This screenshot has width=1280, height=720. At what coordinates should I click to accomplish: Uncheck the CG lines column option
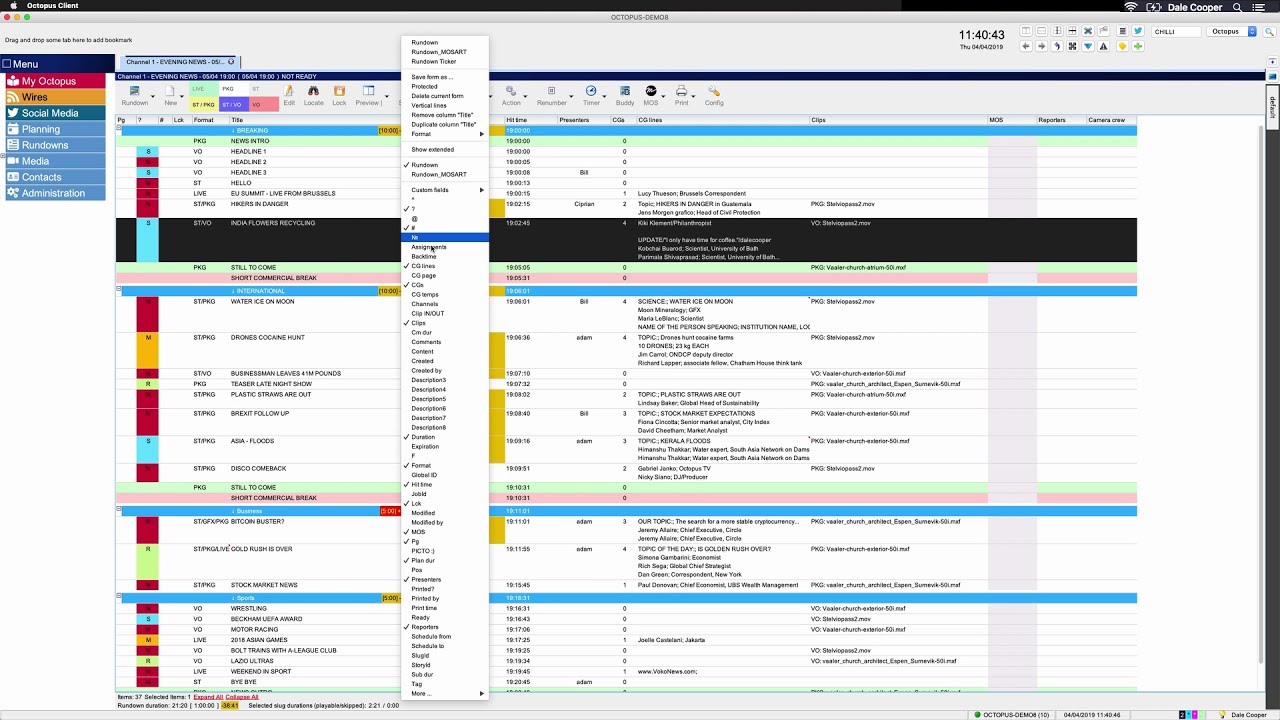(423, 266)
